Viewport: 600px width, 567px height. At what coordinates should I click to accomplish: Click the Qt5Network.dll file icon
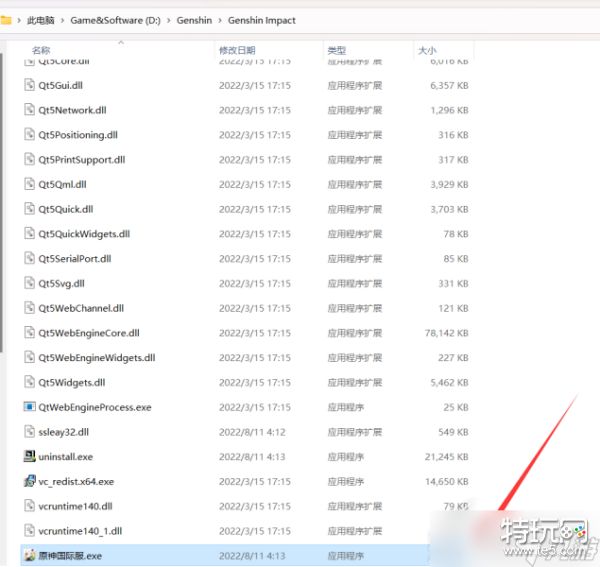(29, 110)
